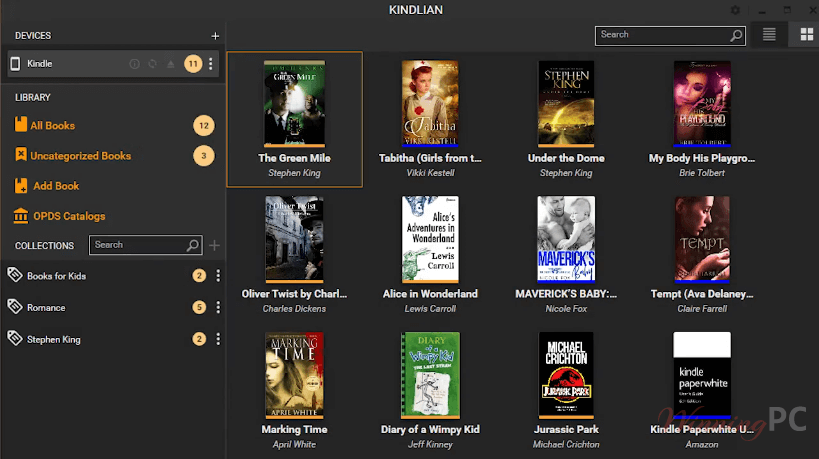This screenshot has width=819, height=459.
Task: Switch to grid view
Action: (806, 35)
